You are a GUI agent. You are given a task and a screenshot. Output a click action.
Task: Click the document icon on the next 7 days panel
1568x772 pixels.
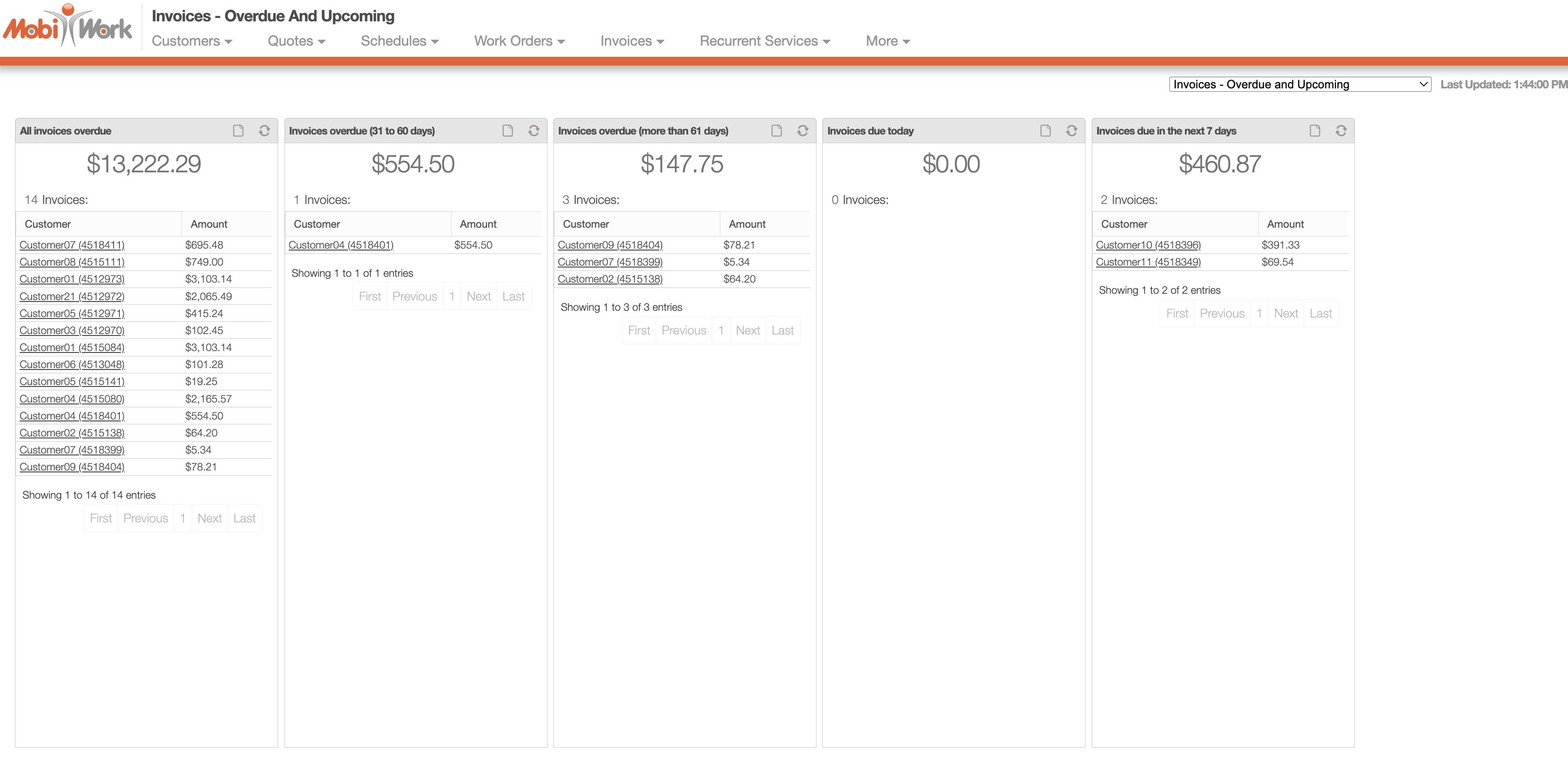coord(1314,131)
